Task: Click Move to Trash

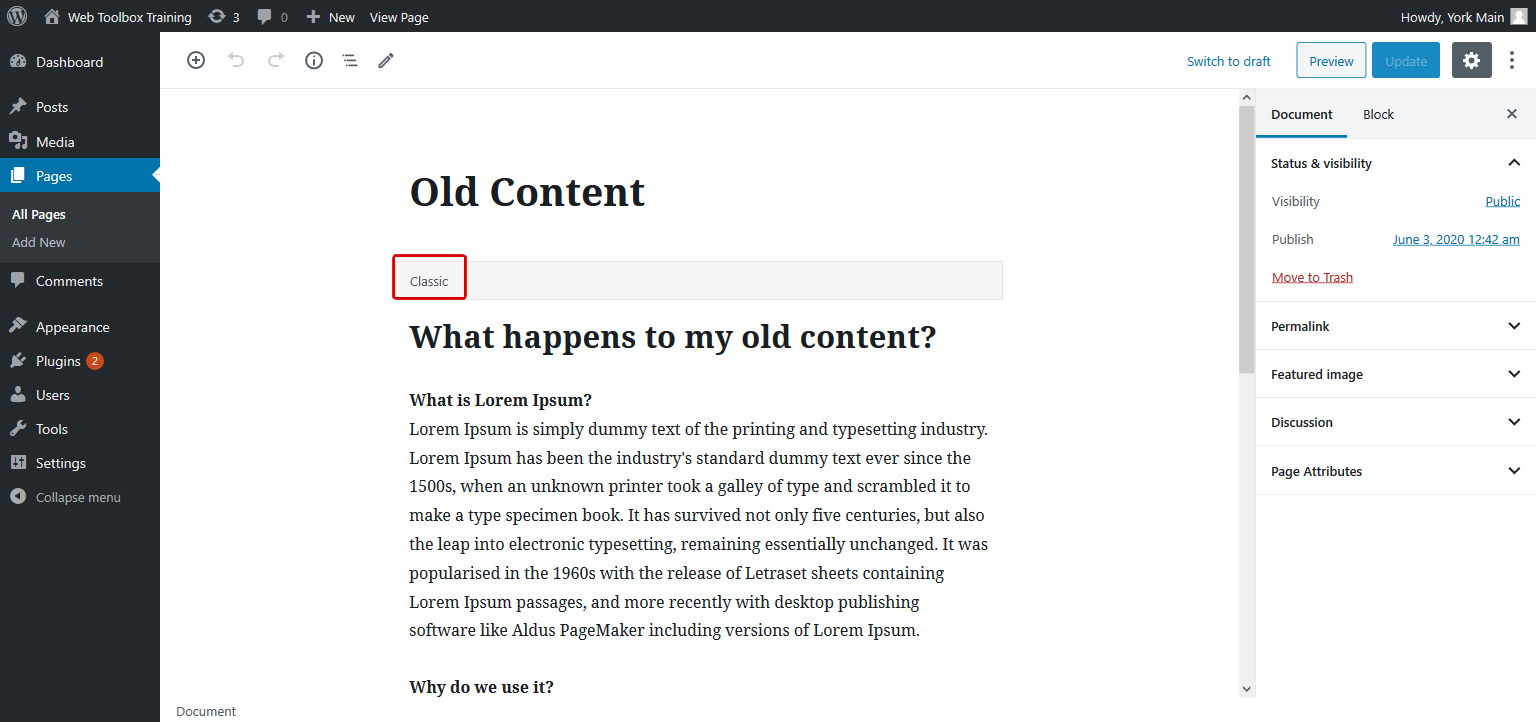Action: click(x=1312, y=277)
